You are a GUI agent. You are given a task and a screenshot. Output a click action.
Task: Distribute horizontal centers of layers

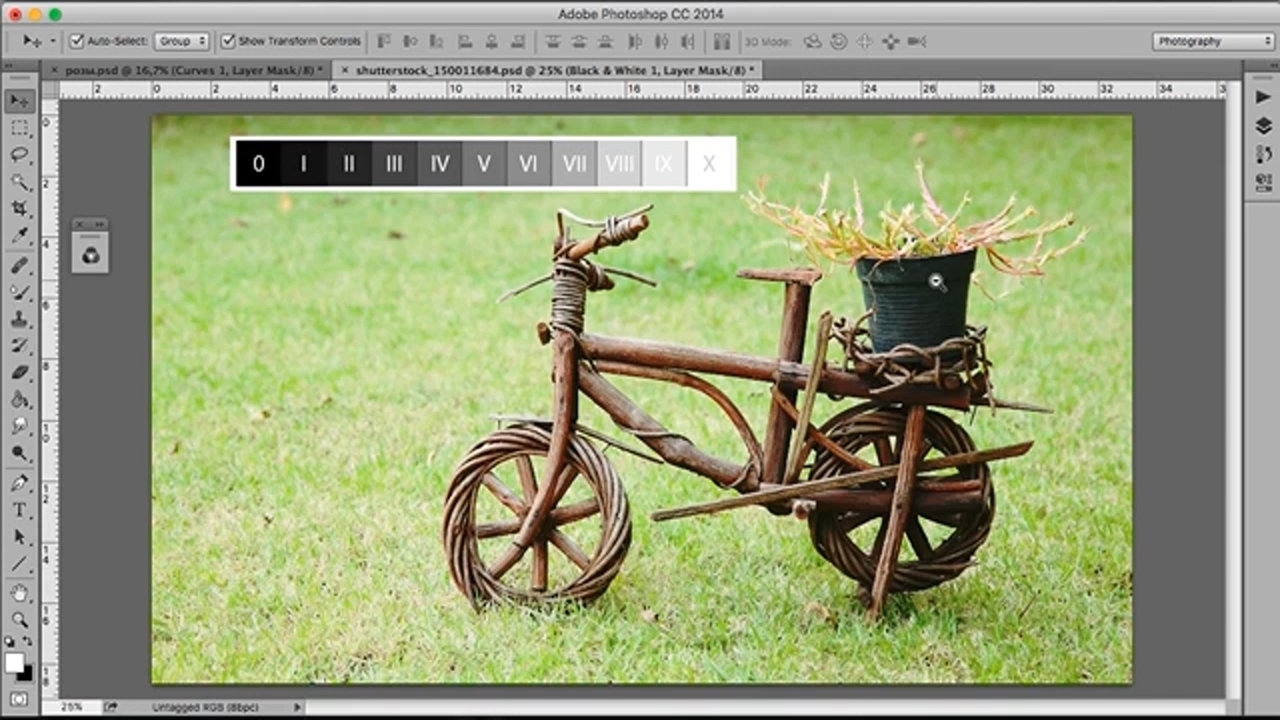pyautogui.click(x=661, y=41)
